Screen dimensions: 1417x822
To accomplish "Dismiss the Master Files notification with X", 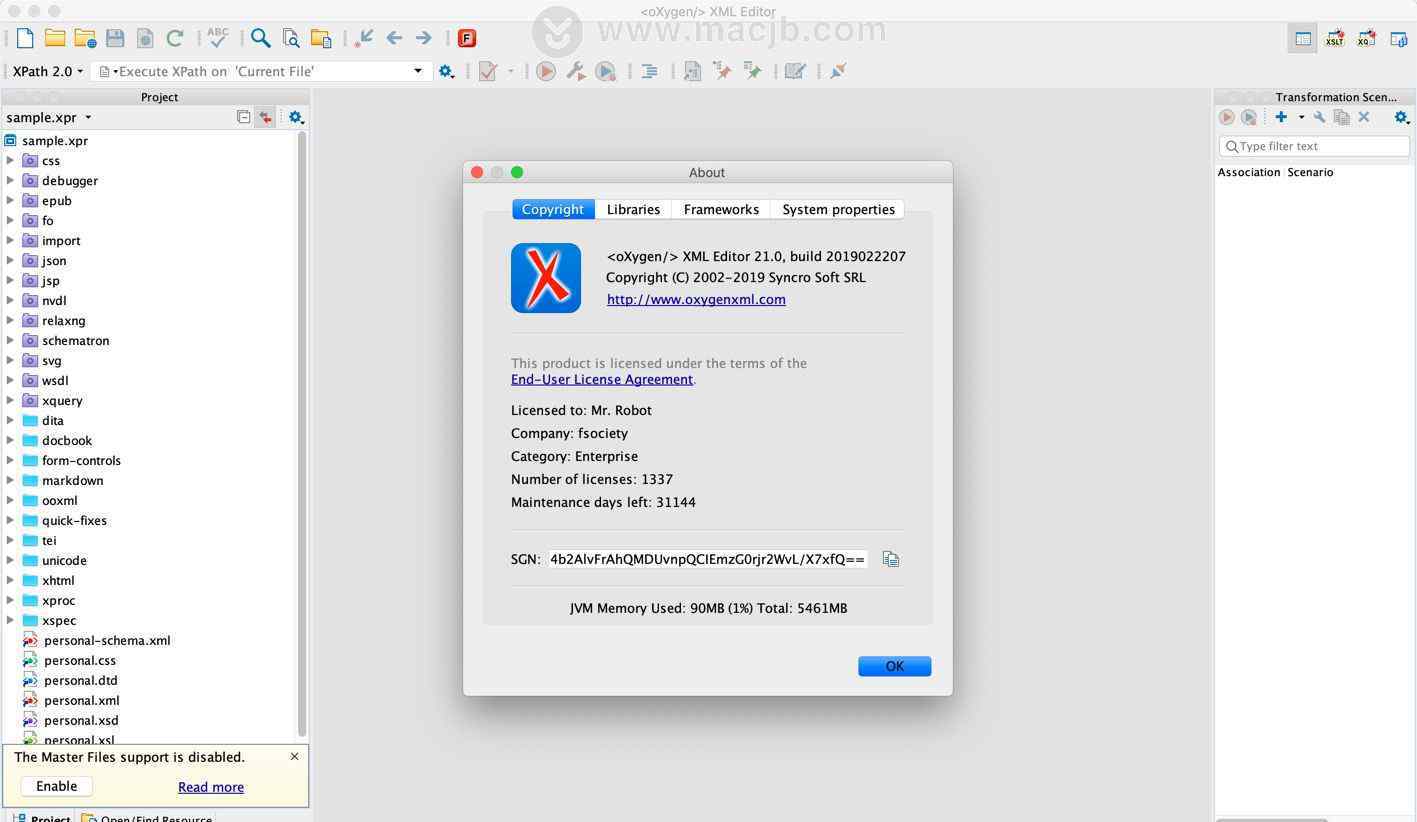I will pos(294,756).
